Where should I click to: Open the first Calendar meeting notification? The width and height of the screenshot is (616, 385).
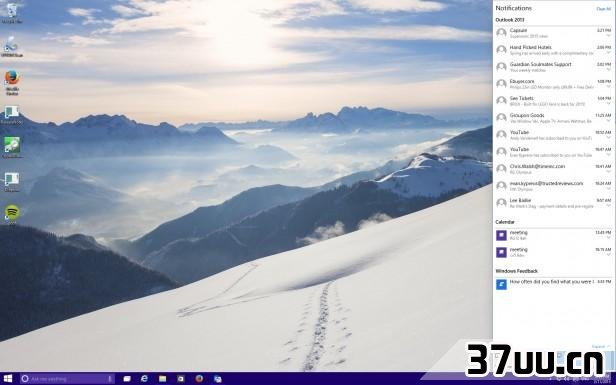pos(553,235)
